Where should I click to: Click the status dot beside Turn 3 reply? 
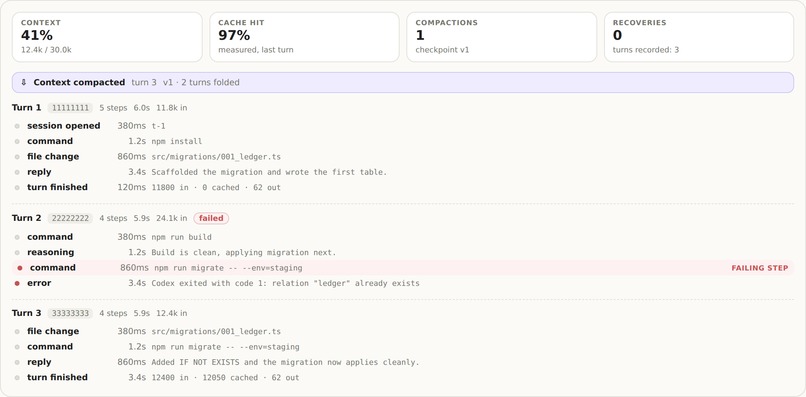tap(17, 362)
